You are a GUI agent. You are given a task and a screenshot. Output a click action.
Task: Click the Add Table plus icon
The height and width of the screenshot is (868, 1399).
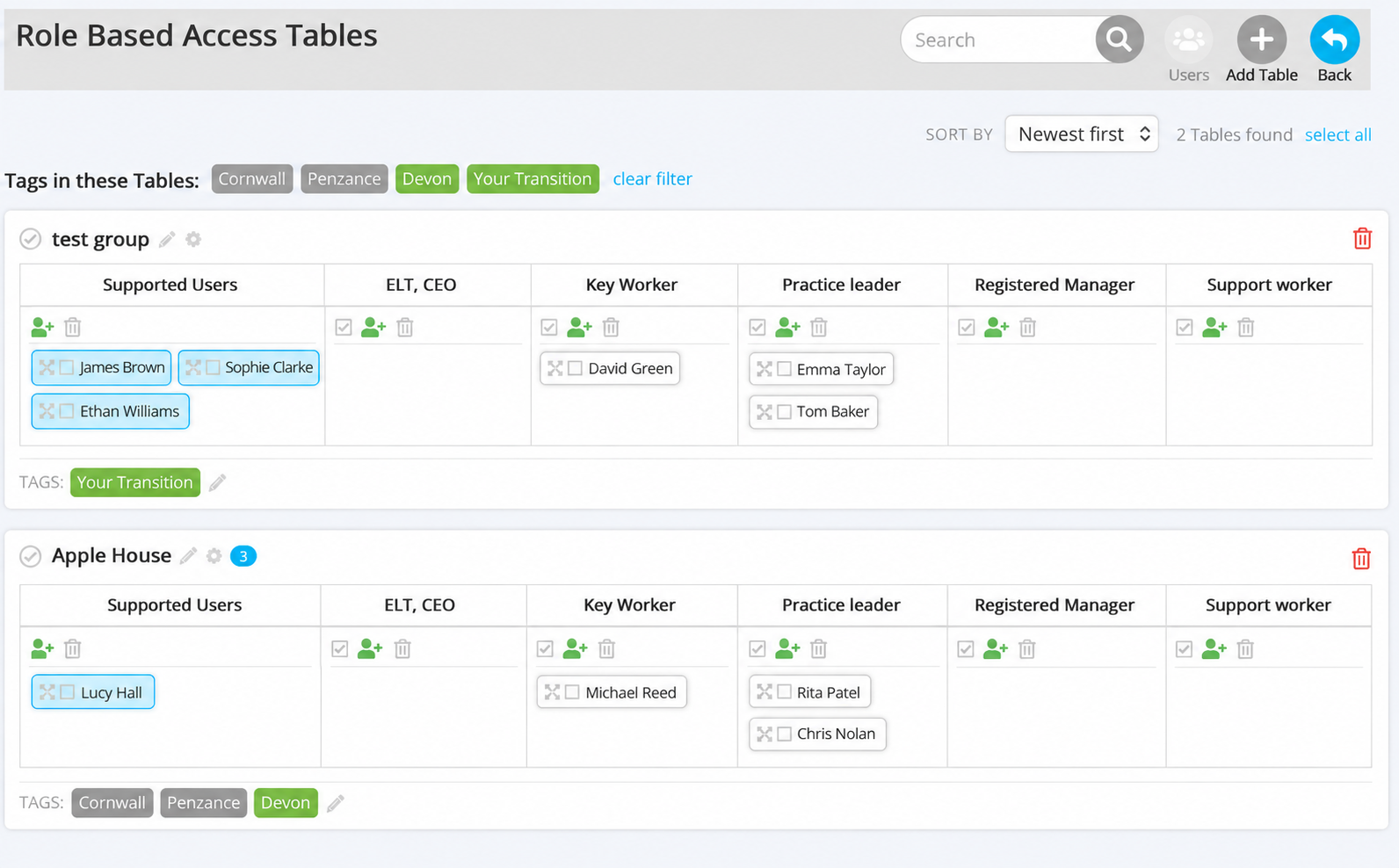tap(1261, 40)
